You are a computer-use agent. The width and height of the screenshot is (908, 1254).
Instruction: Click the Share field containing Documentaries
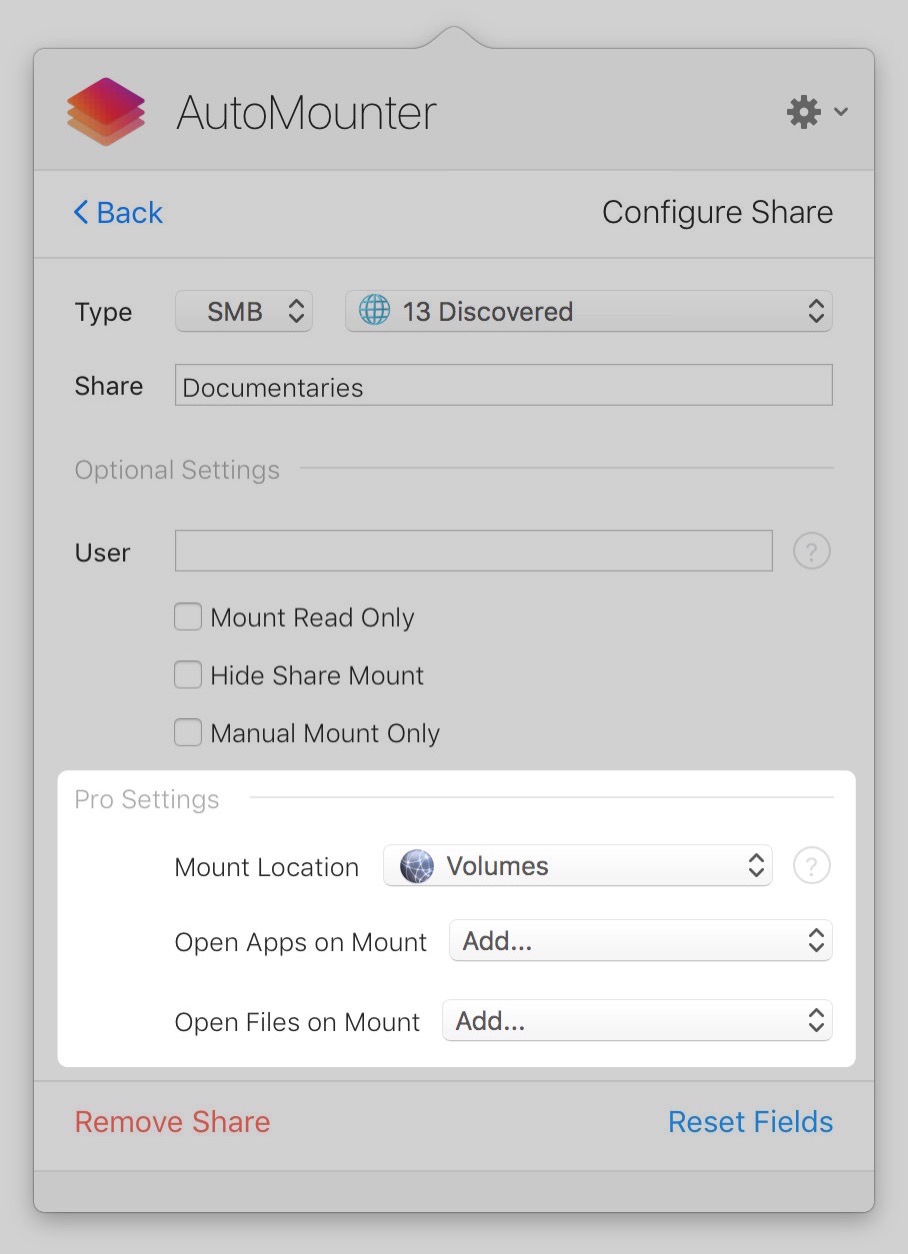(x=503, y=386)
